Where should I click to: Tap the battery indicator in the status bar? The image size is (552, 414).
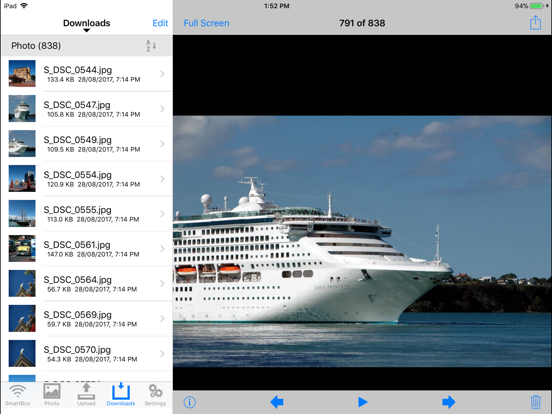pyautogui.click(x=537, y=6)
